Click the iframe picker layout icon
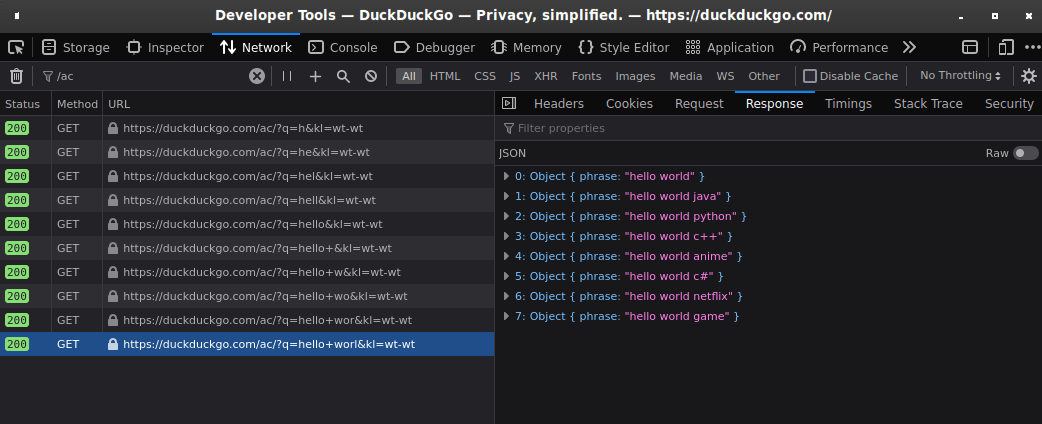The width and height of the screenshot is (1042, 424). [970, 47]
